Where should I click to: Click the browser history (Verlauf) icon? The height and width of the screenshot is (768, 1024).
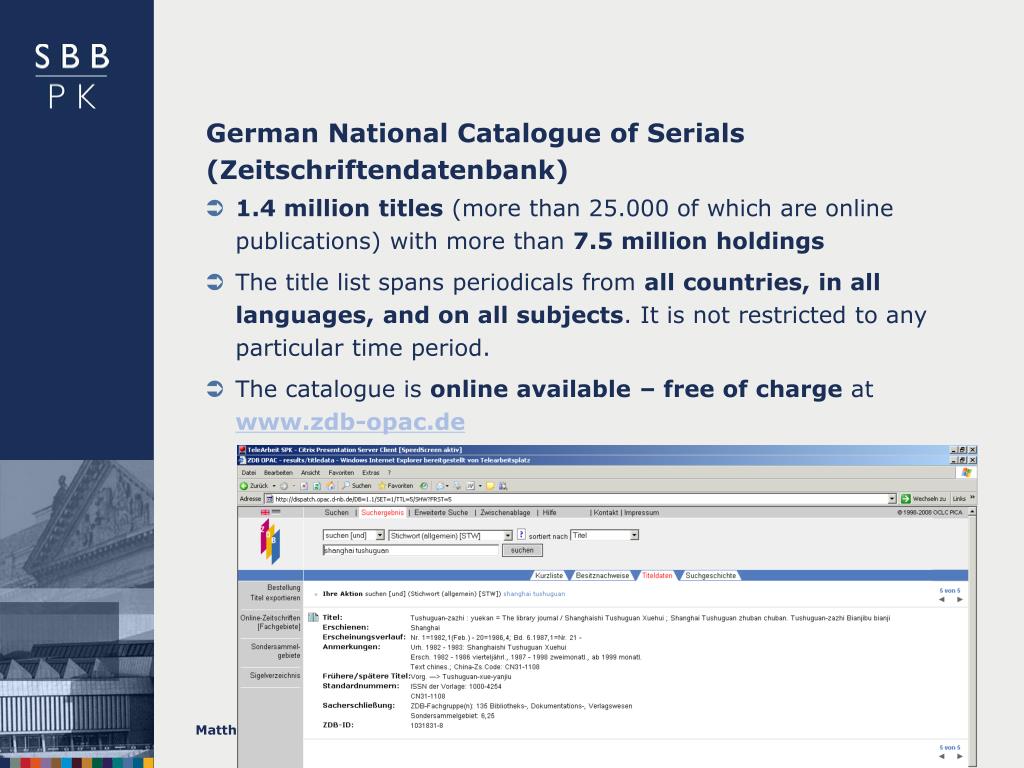pyautogui.click(x=424, y=486)
